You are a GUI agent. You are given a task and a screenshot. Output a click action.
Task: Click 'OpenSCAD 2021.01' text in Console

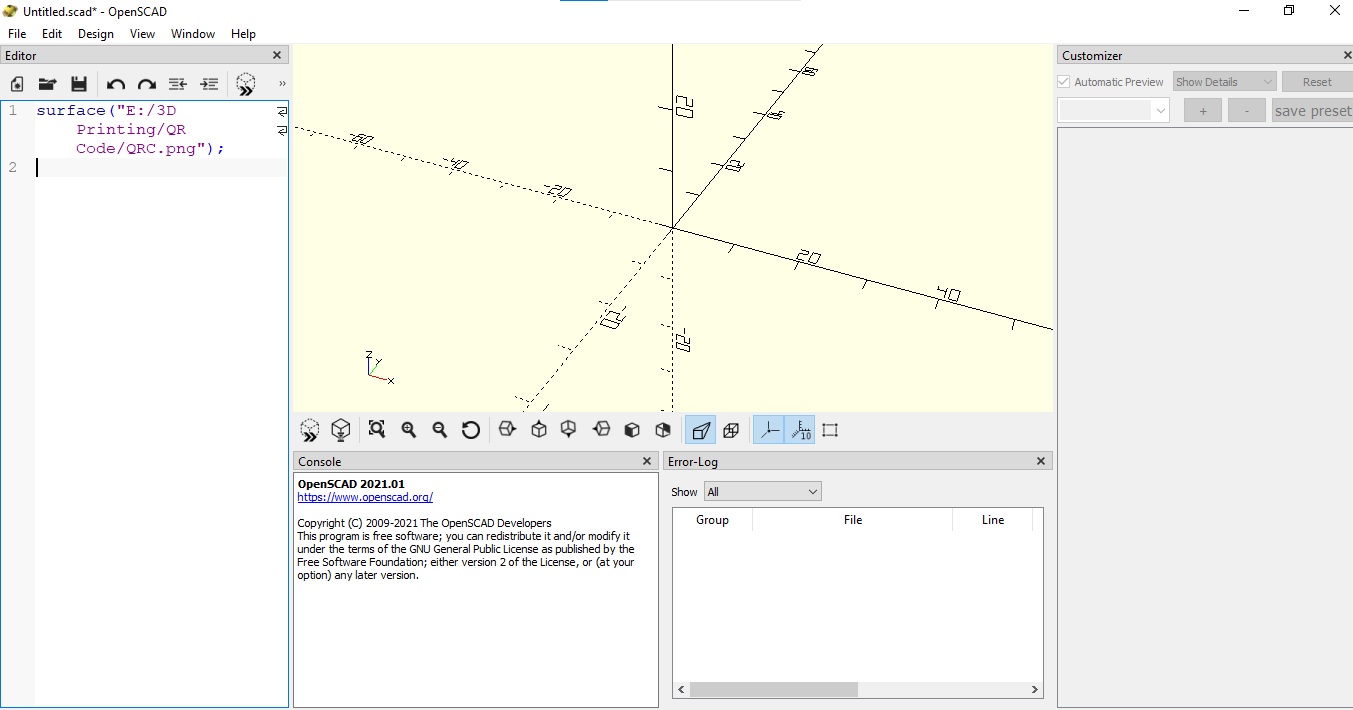pyautogui.click(x=351, y=484)
